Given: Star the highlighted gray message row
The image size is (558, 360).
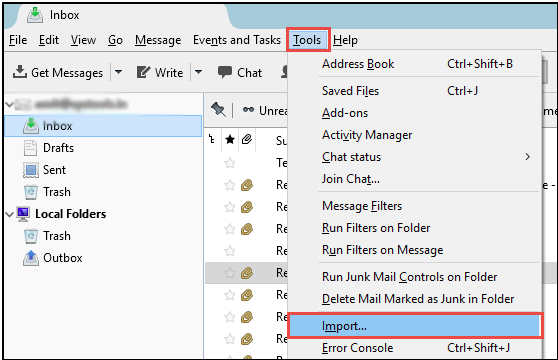Looking at the screenshot, I should coord(230,273).
